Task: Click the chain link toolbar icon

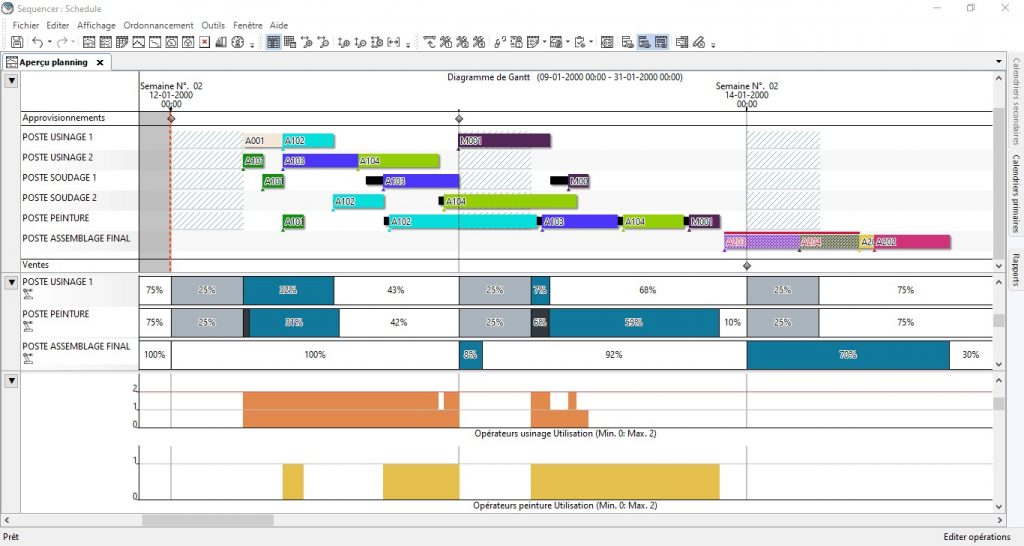Action: click(500, 42)
